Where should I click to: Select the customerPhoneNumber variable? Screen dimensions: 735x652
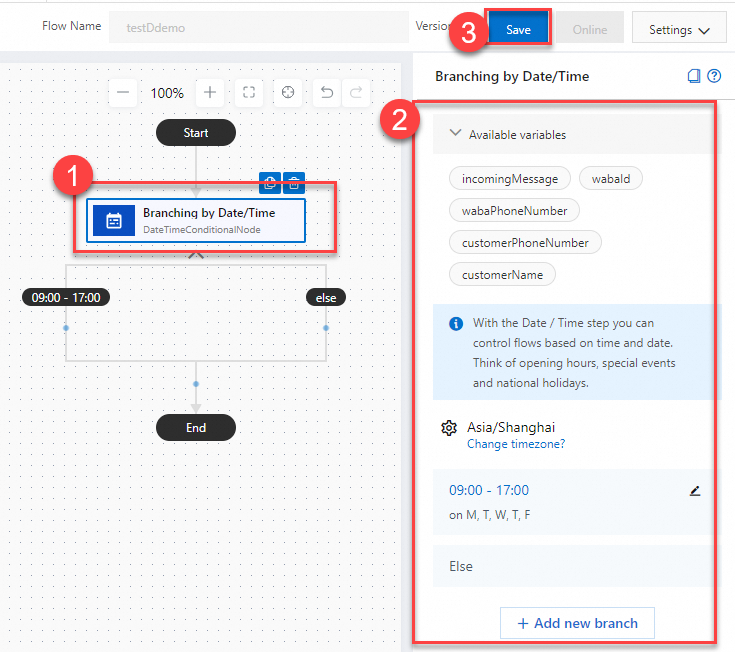525,242
